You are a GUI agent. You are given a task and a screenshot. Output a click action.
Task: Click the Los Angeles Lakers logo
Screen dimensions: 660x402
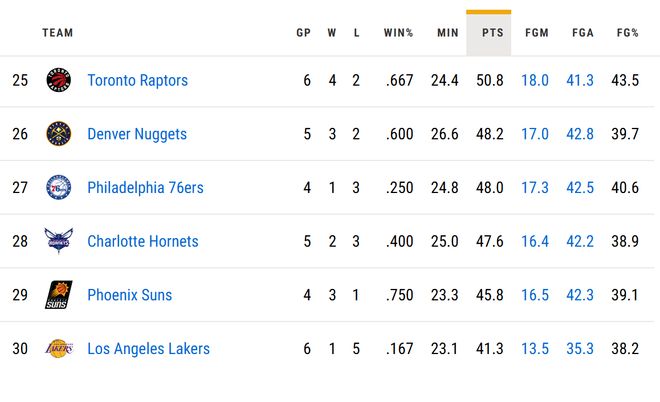click(x=59, y=349)
